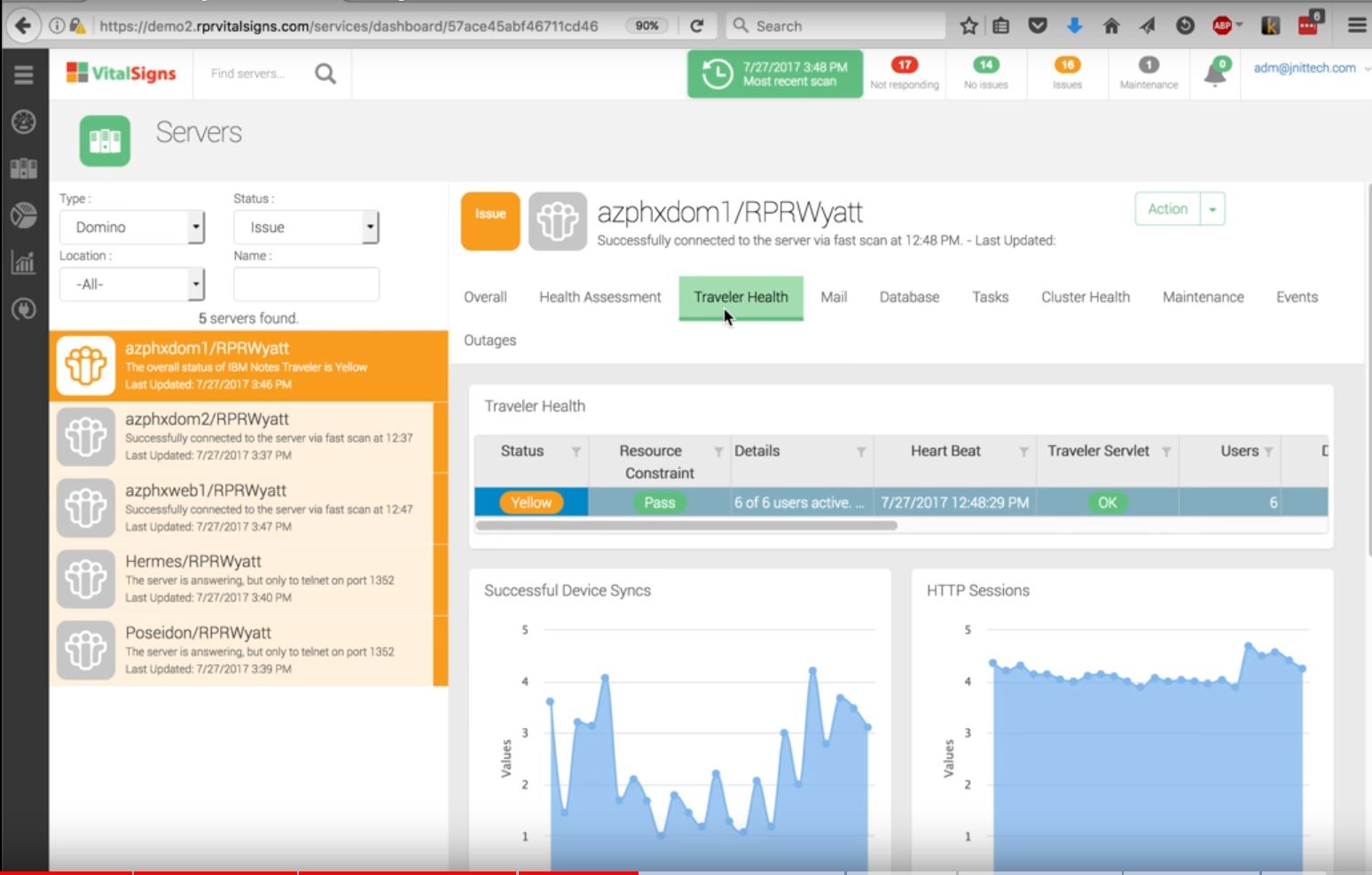Select the Traveler Health tab

741,297
